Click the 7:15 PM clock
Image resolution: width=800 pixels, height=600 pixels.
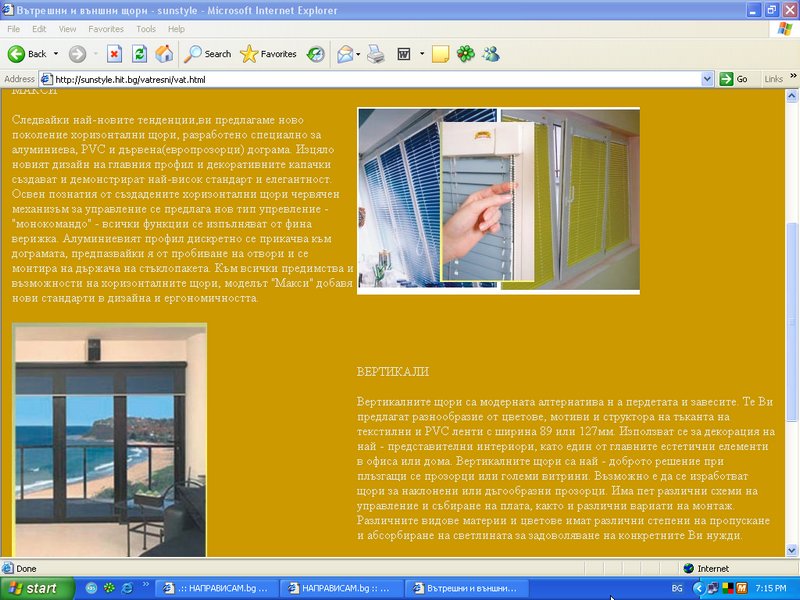[x=771, y=588]
